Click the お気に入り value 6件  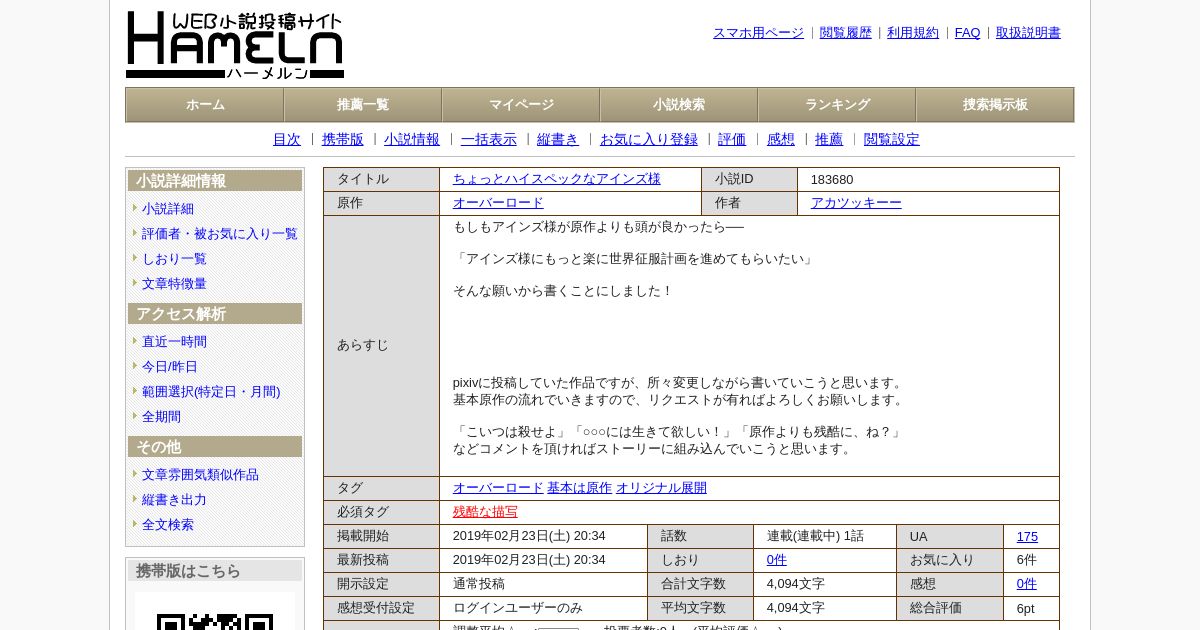pyautogui.click(x=1027, y=560)
